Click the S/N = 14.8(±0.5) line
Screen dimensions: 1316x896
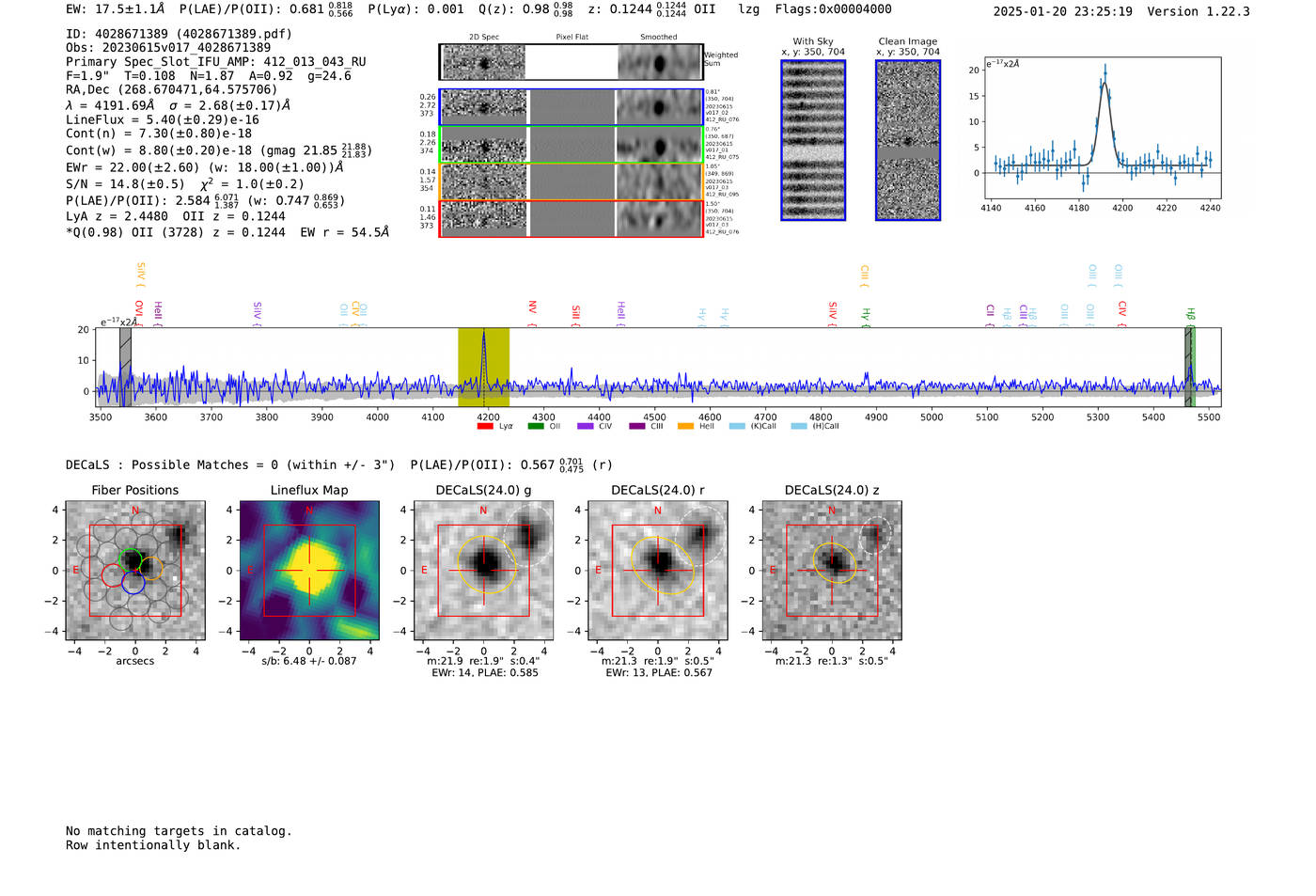pyautogui.click(x=125, y=184)
